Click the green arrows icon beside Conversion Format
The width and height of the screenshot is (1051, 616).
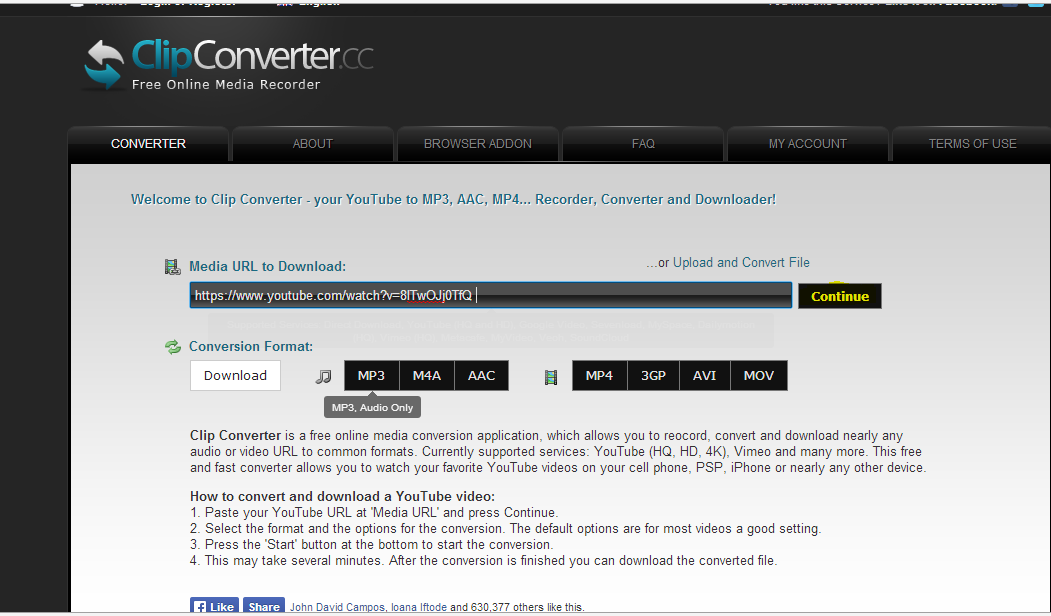tap(173, 347)
